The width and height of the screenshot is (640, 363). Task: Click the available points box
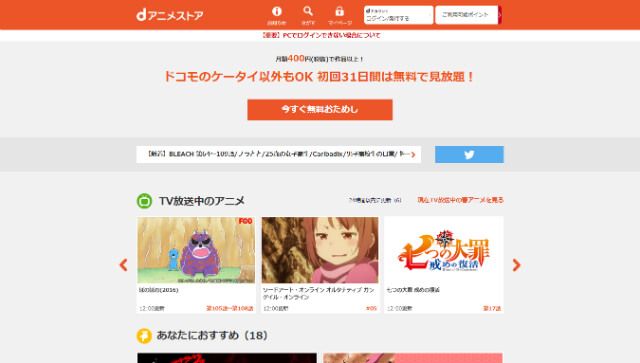tap(467, 15)
